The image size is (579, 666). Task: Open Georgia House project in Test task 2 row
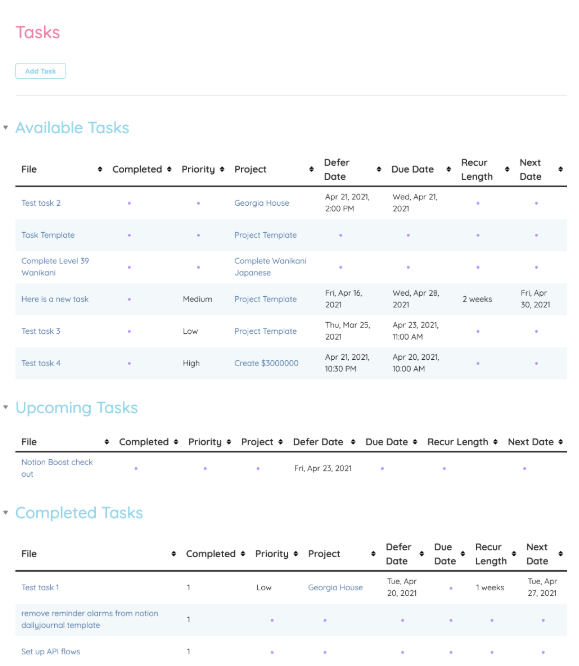262,203
